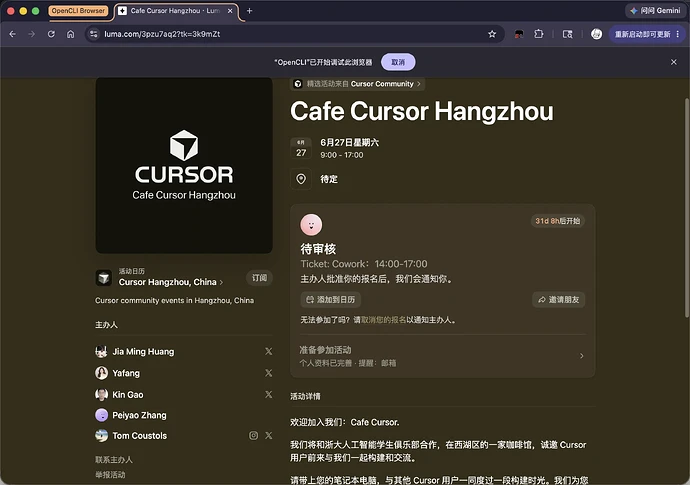Viewport: 690px width, 485px height.
Task: Open Yafang's host profile name
Action: 126,373
